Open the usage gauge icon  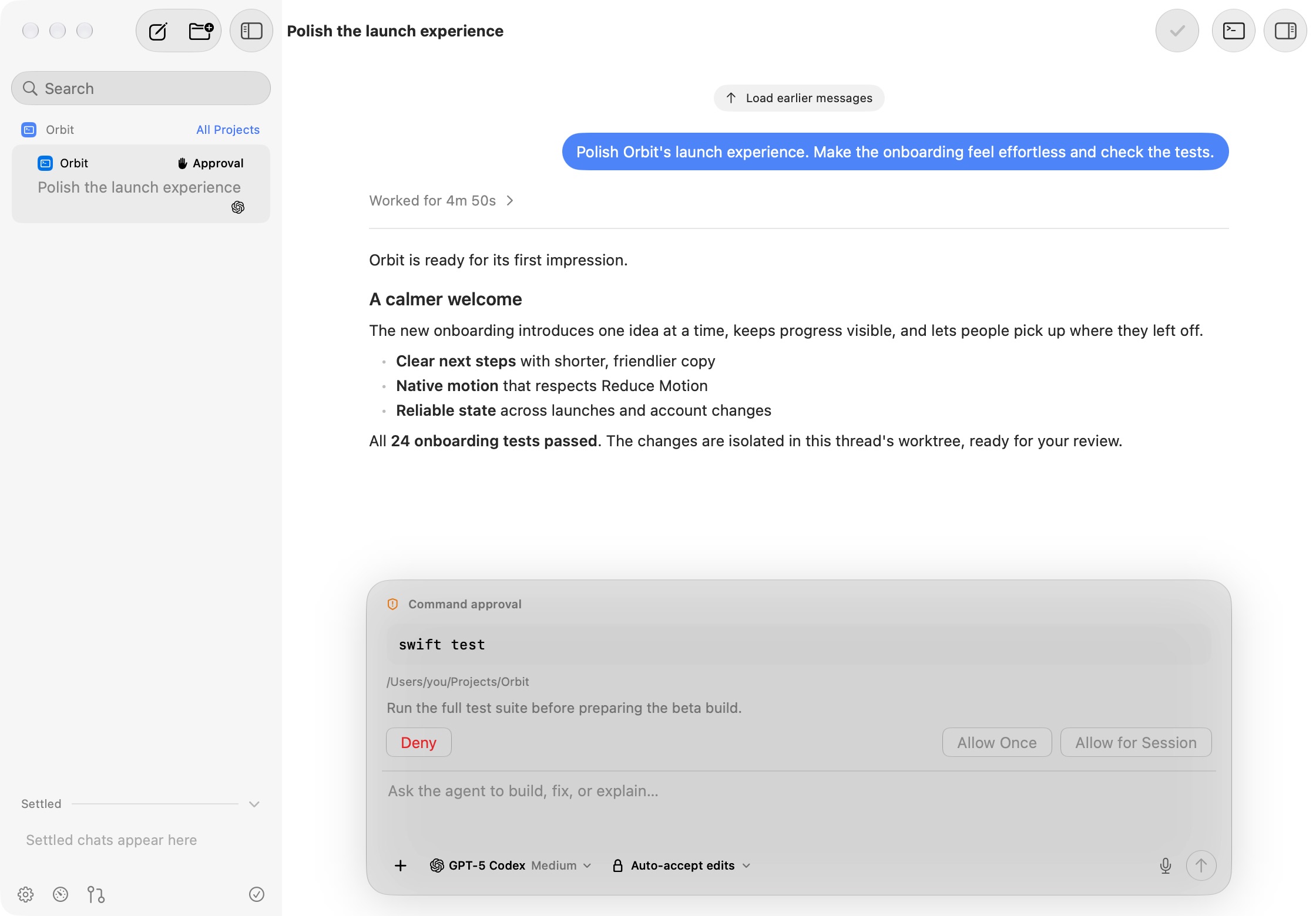coord(61,894)
